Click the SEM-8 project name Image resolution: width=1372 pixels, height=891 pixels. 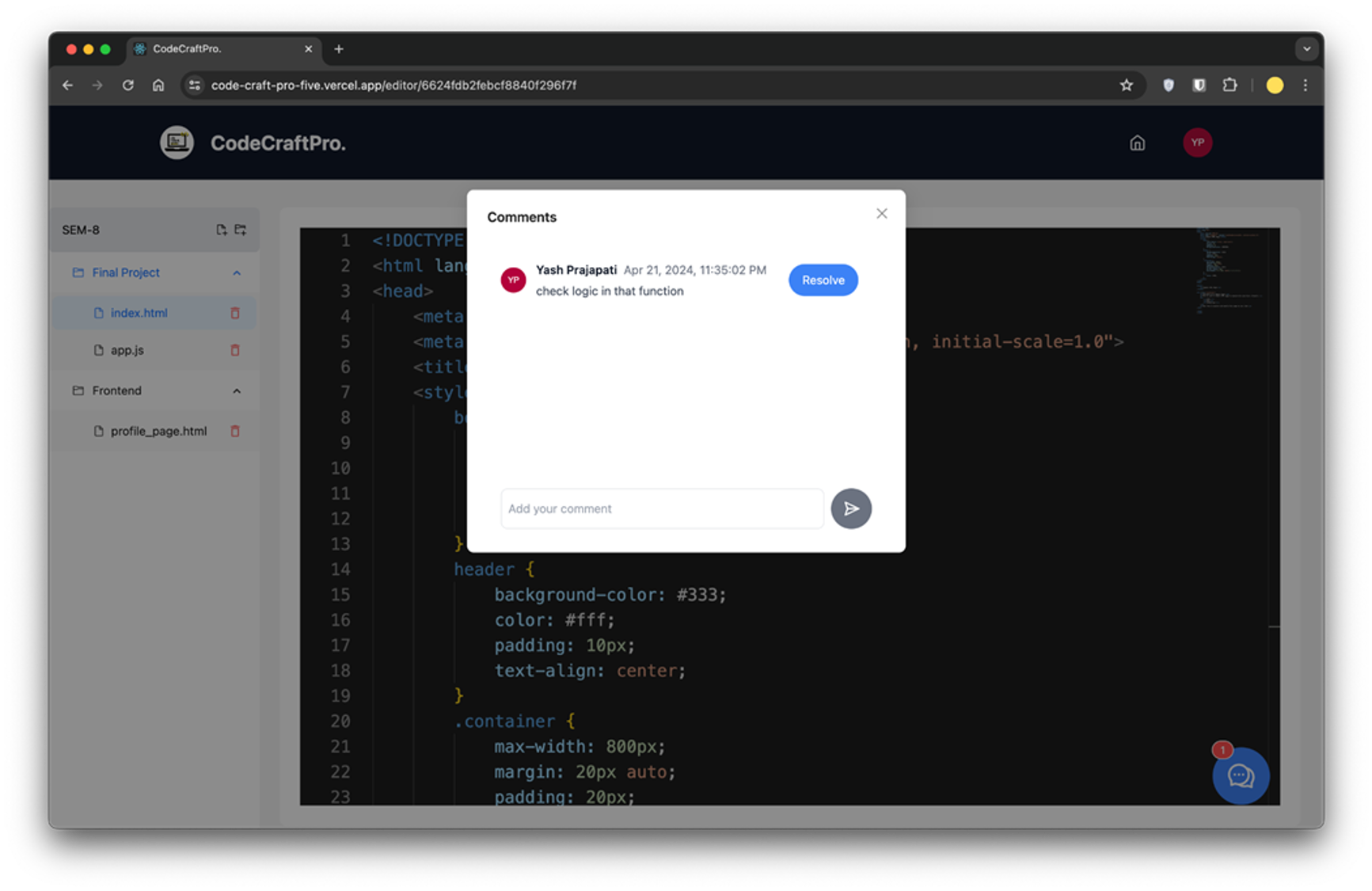tap(81, 230)
